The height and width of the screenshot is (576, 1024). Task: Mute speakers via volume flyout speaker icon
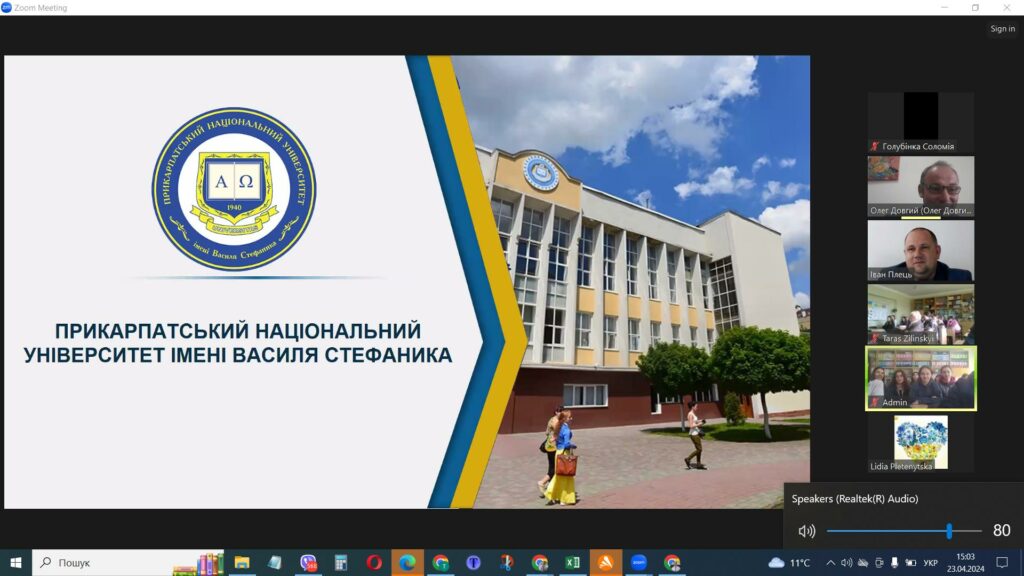click(806, 531)
